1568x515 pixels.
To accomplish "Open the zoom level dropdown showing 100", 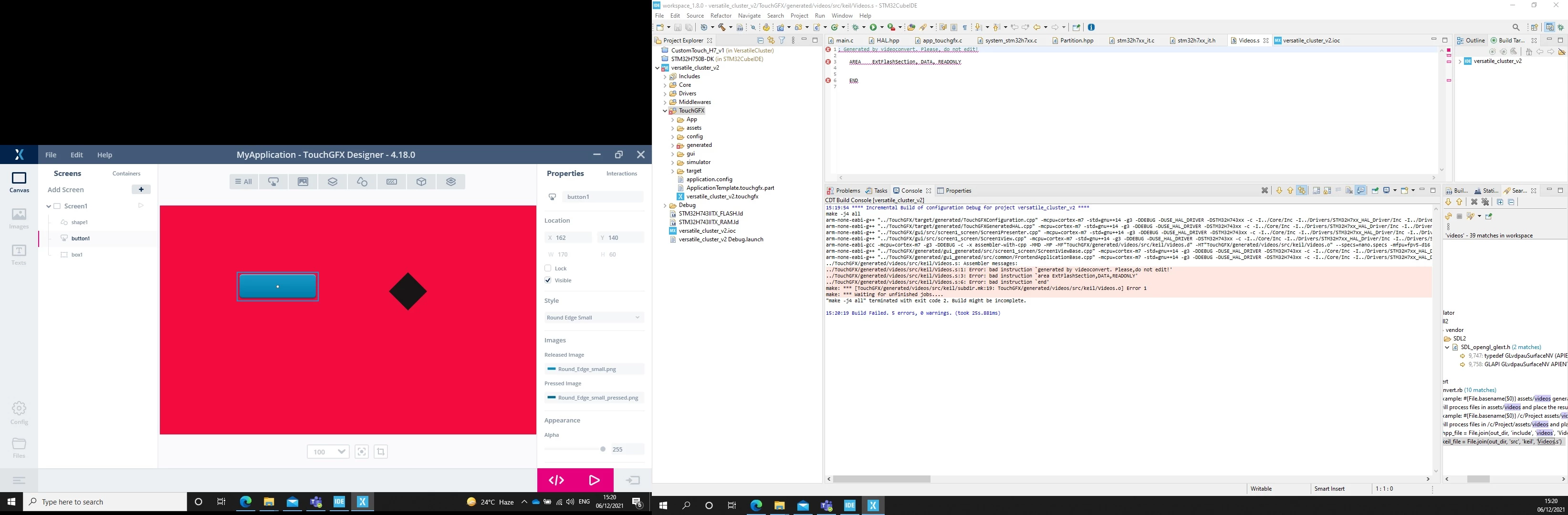I will [328, 452].
